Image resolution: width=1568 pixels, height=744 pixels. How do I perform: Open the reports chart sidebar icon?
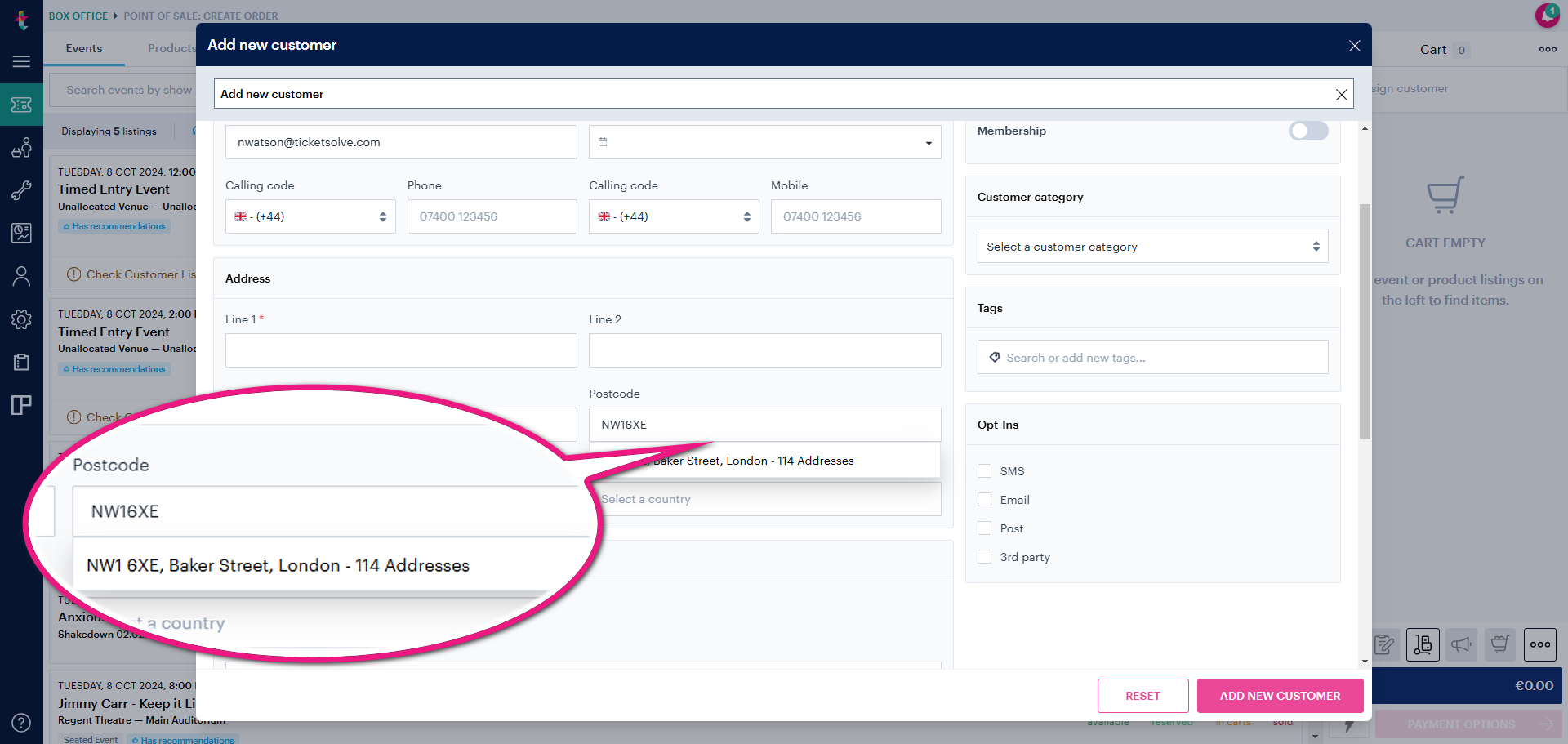click(x=21, y=233)
